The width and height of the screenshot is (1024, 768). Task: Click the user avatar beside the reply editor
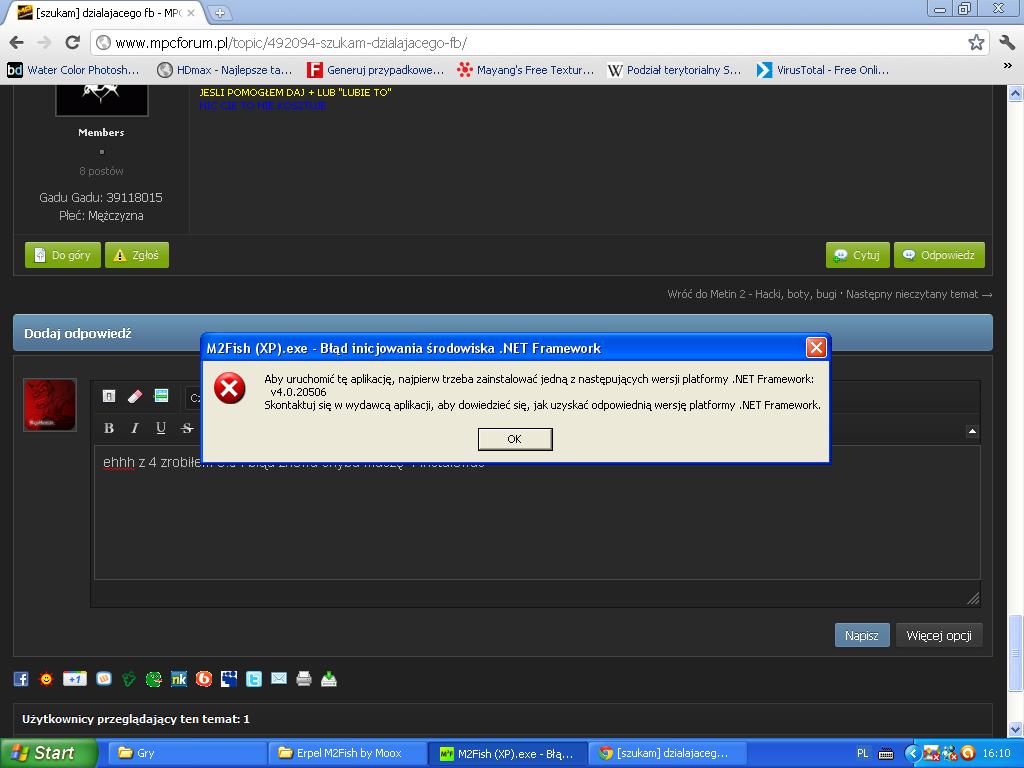50,405
